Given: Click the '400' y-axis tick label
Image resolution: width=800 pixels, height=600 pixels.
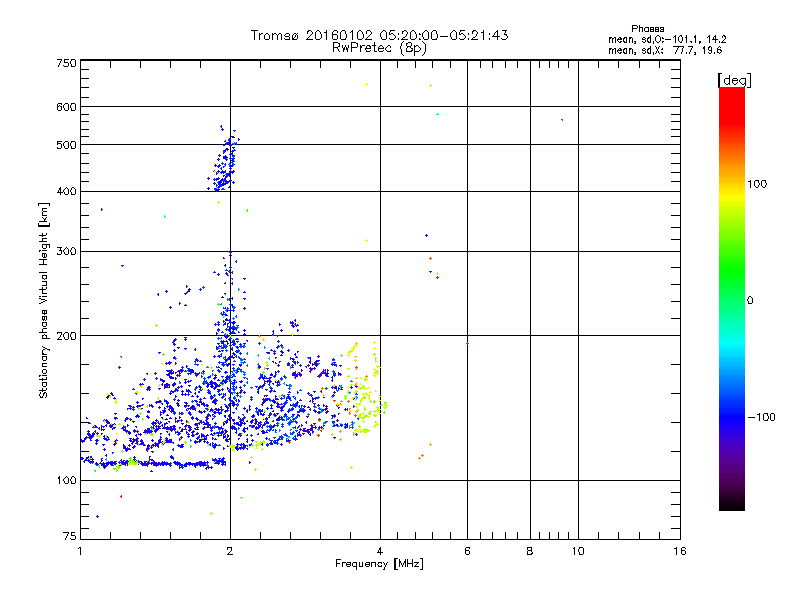Looking at the screenshot, I should click(x=66, y=191).
